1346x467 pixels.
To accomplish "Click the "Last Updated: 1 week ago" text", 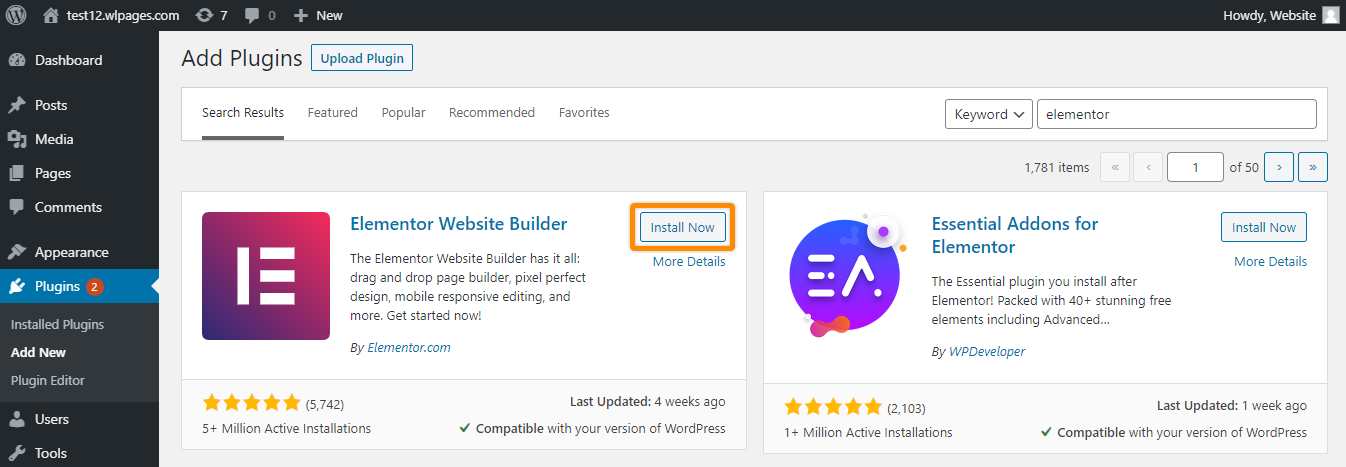I will pyautogui.click(x=1232, y=405).
